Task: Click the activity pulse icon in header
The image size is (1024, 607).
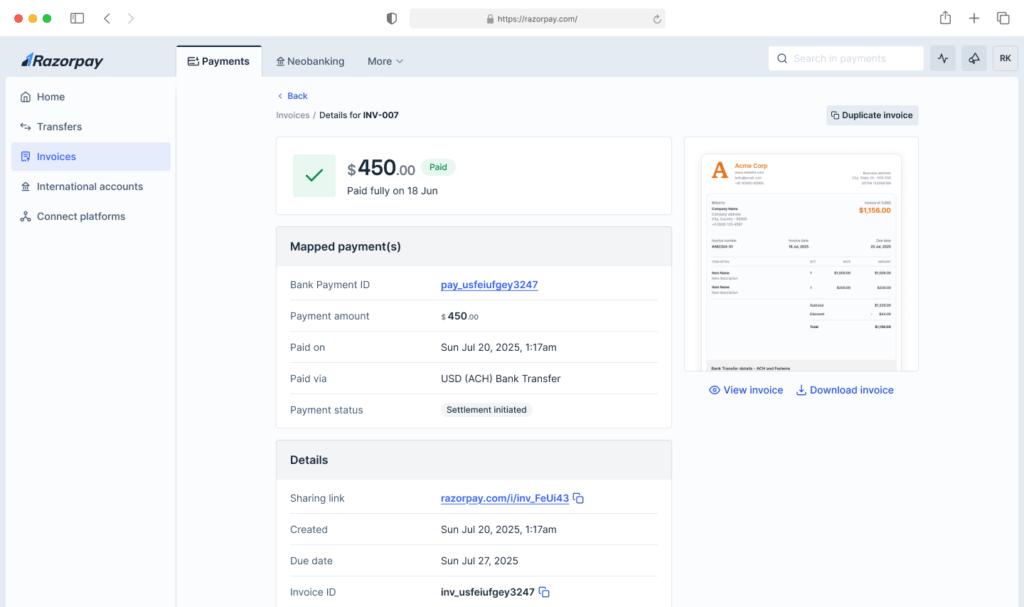Action: tap(943, 59)
